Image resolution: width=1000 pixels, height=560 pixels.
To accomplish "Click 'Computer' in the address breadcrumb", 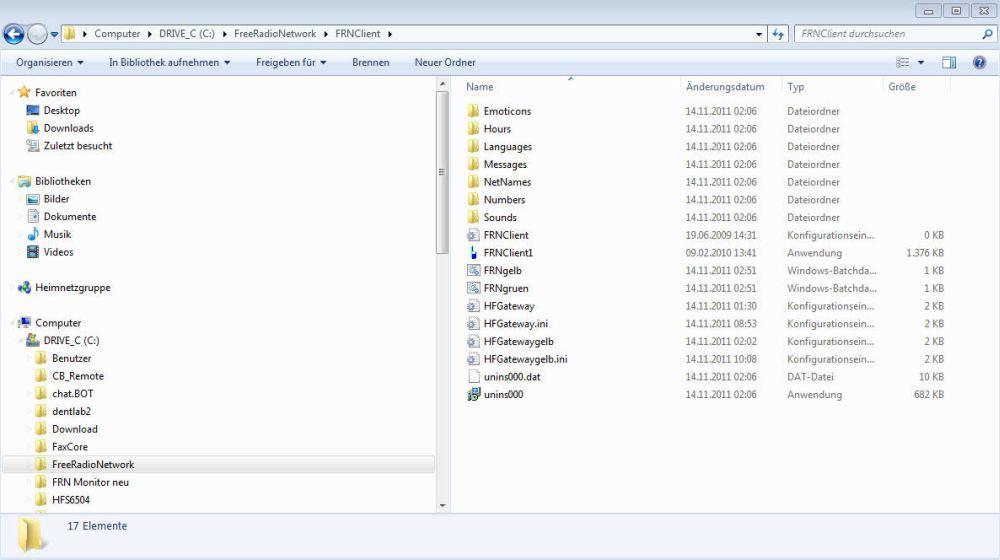I will click(x=117, y=34).
